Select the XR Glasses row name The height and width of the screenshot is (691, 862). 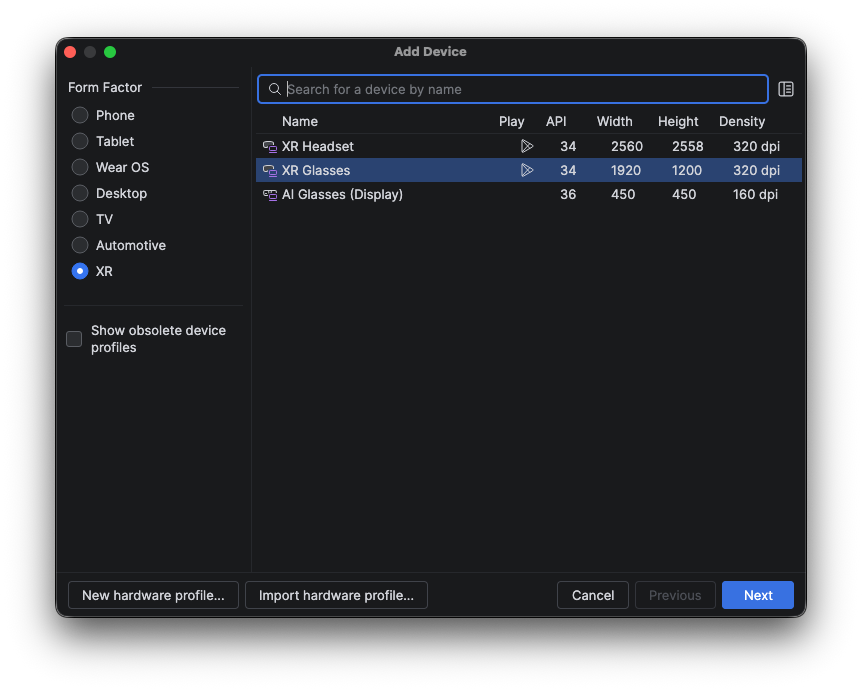click(316, 170)
